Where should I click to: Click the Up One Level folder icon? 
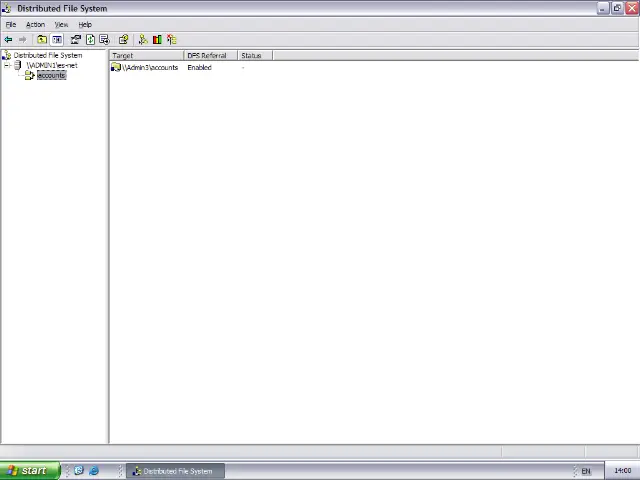pyautogui.click(x=42, y=40)
